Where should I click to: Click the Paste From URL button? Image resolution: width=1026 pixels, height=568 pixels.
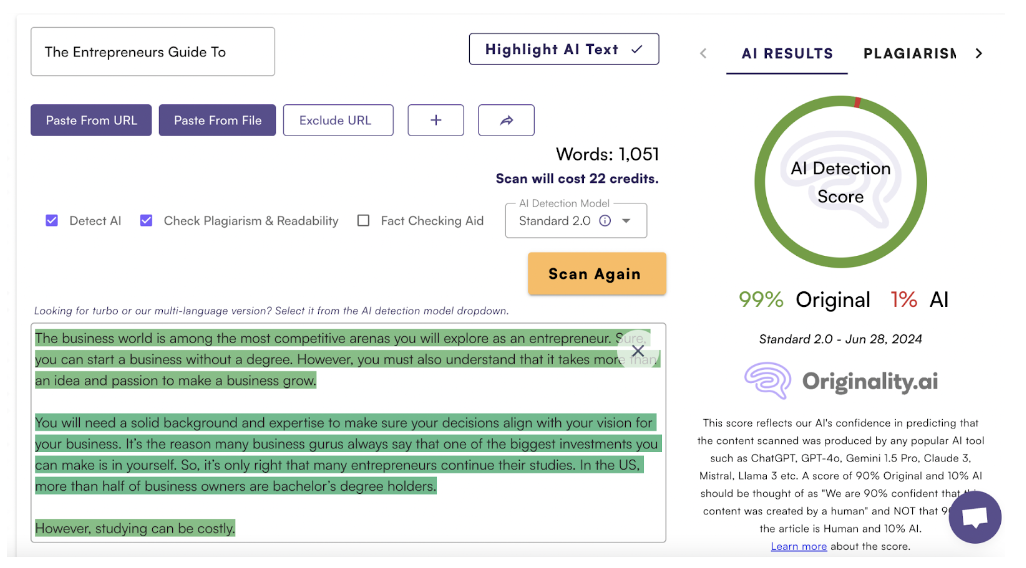(x=91, y=120)
